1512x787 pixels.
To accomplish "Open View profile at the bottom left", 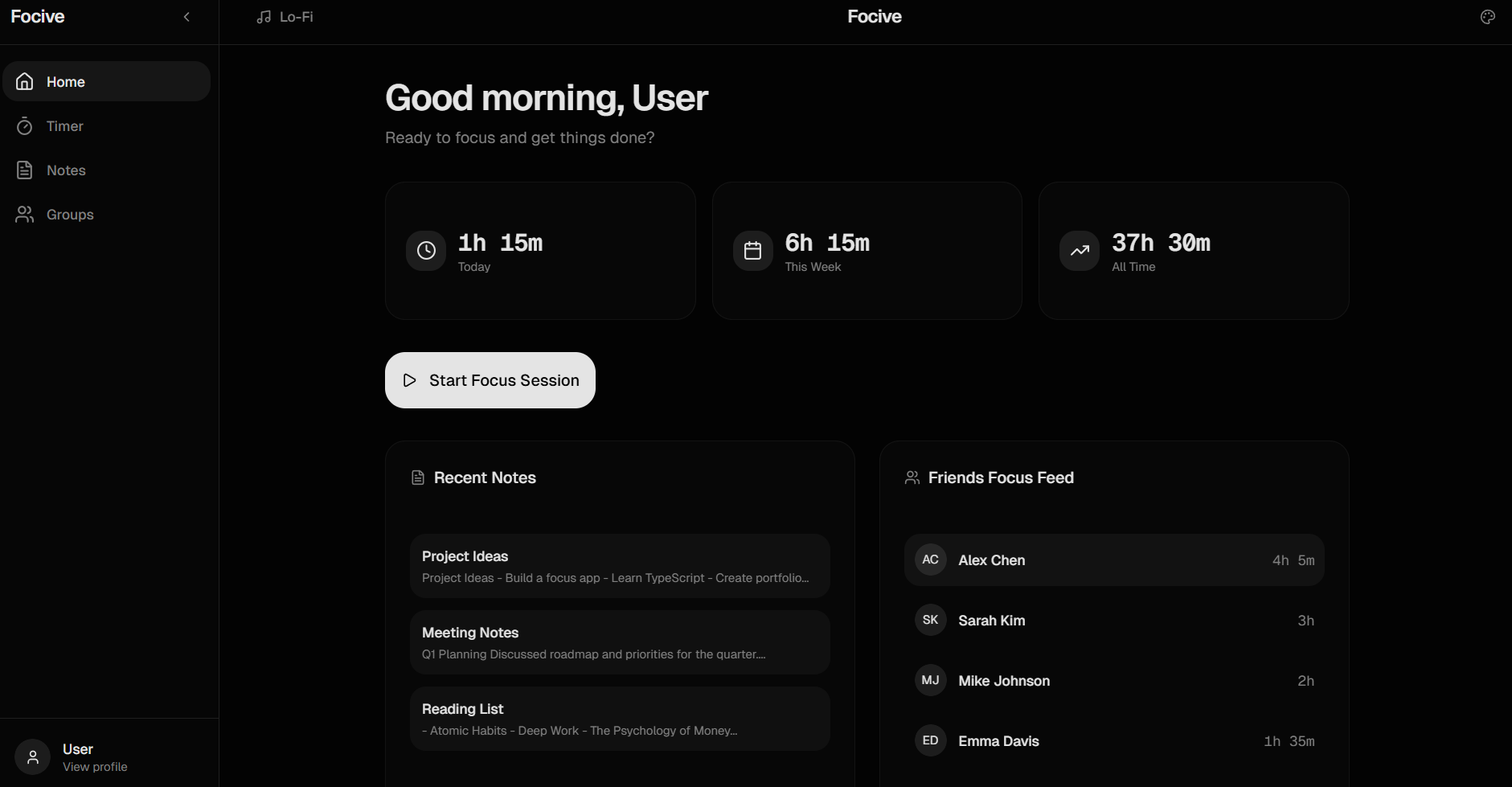I will (x=95, y=766).
